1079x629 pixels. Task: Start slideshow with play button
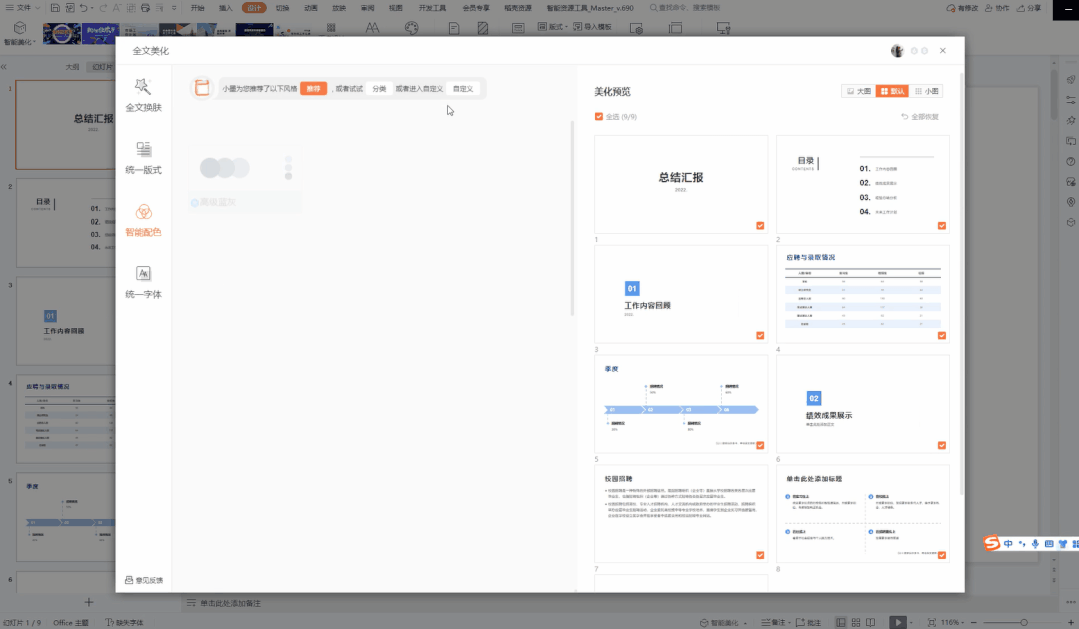(x=897, y=622)
